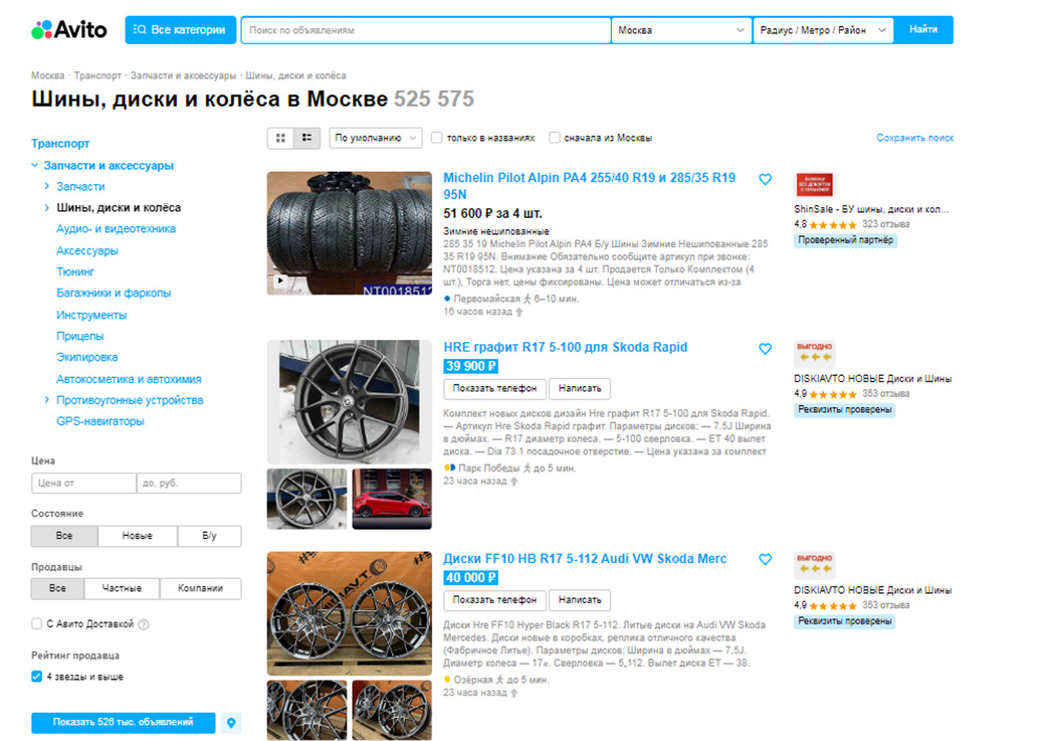This screenshot has height=741, width=1046.
Task: Open the Москва city dropdown
Action: click(681, 30)
